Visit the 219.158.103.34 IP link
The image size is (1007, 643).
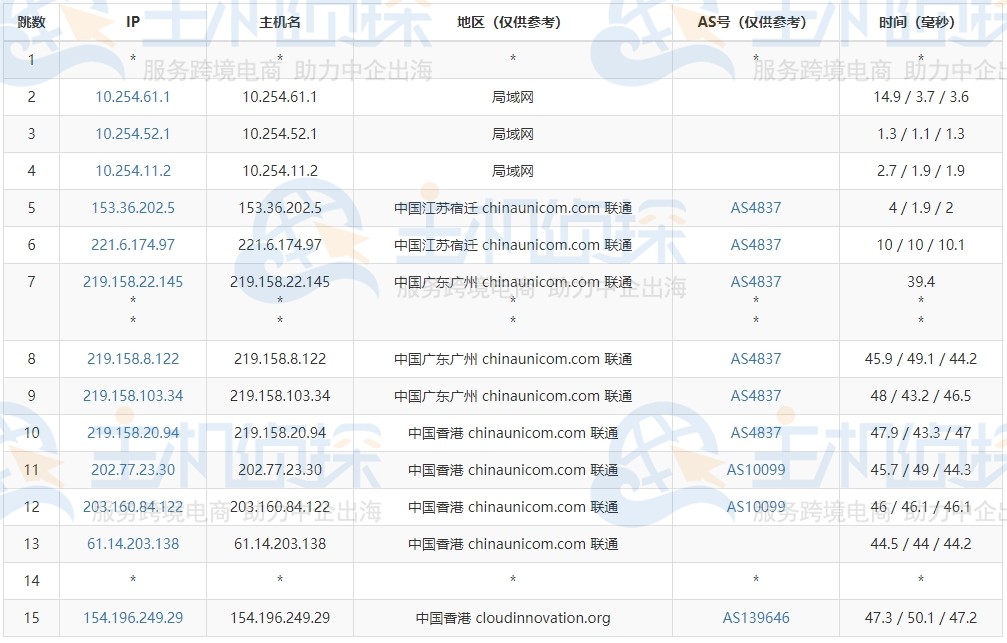pos(133,396)
